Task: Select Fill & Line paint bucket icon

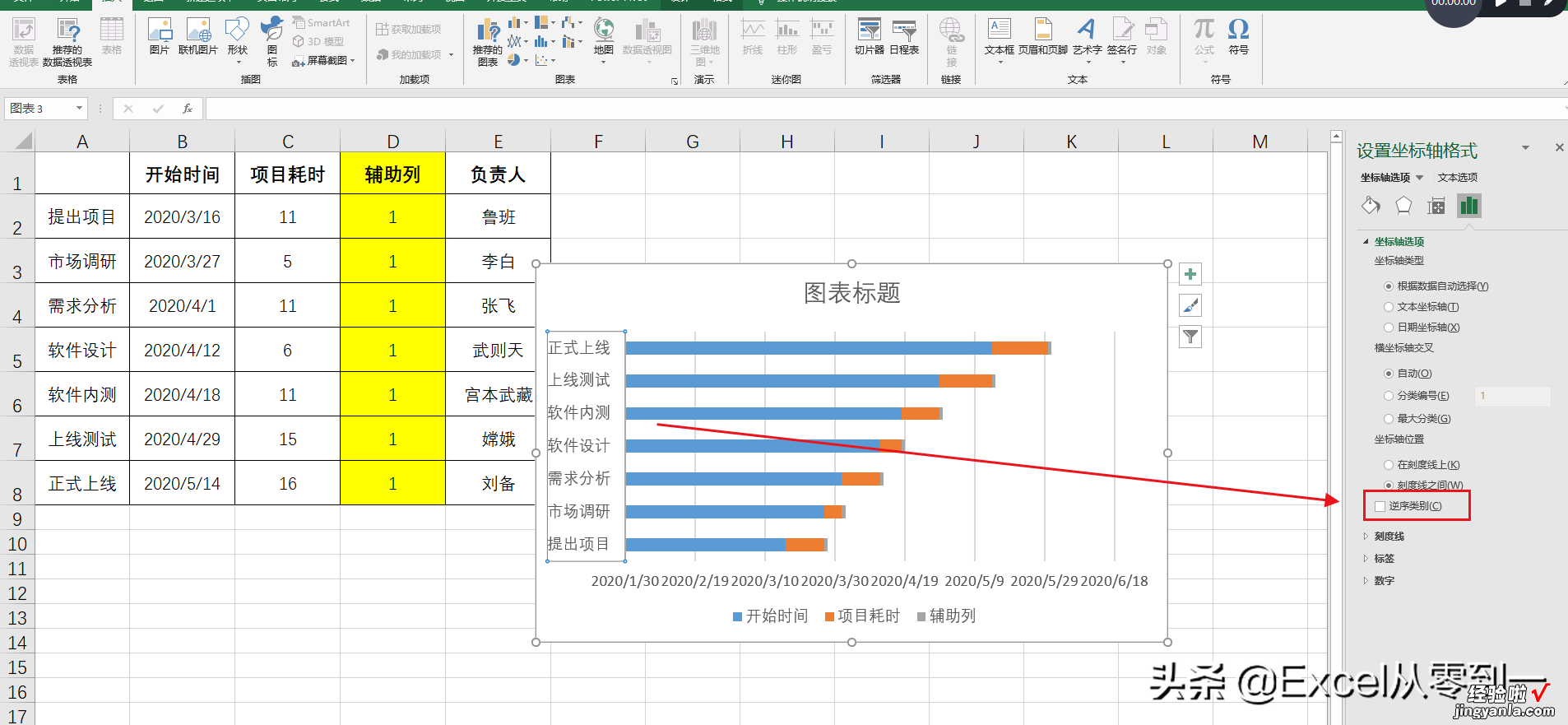Action: click(1371, 206)
